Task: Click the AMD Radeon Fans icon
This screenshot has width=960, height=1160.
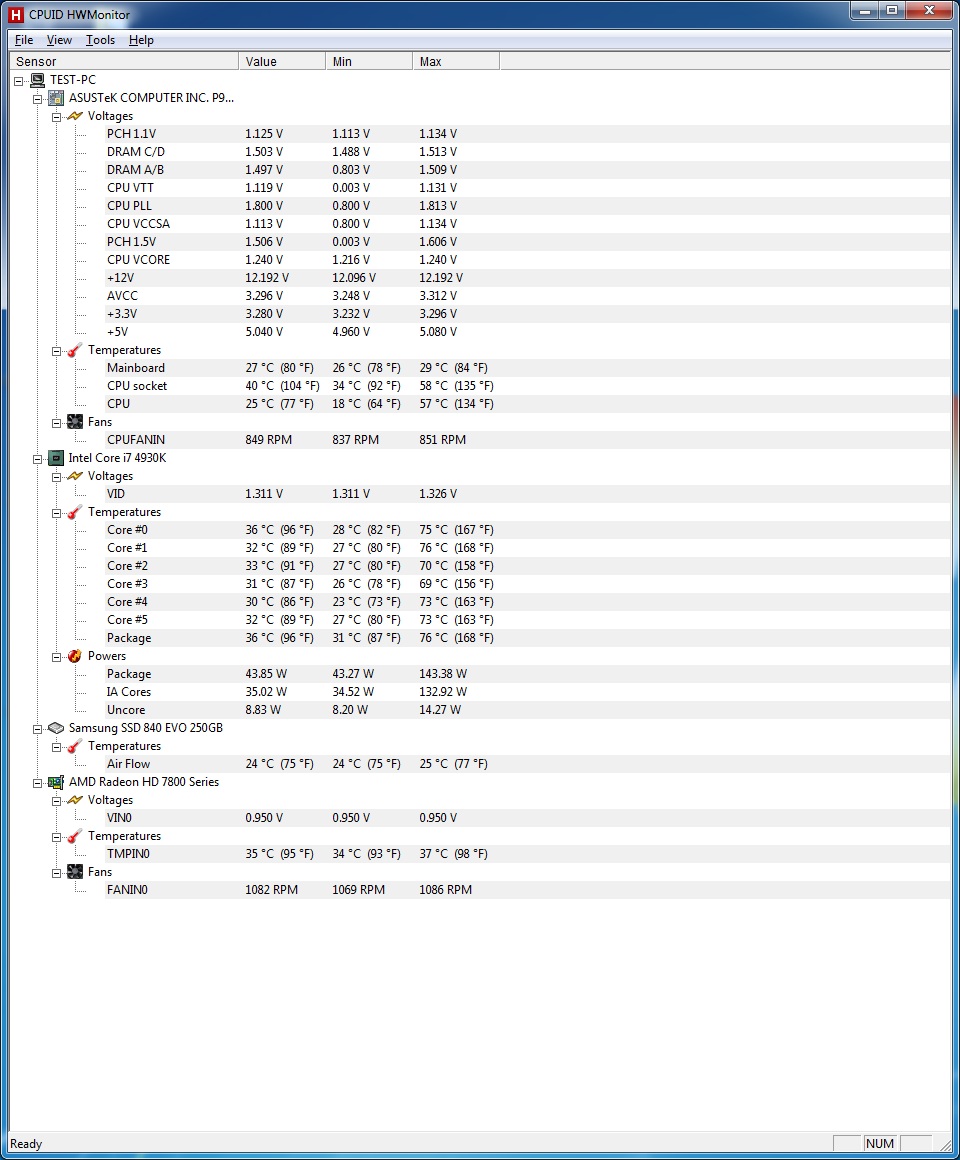Action: pyautogui.click(x=75, y=872)
